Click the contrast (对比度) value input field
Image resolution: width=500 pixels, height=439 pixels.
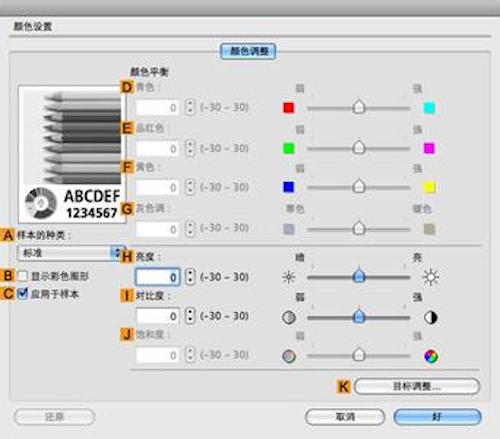pyautogui.click(x=158, y=316)
